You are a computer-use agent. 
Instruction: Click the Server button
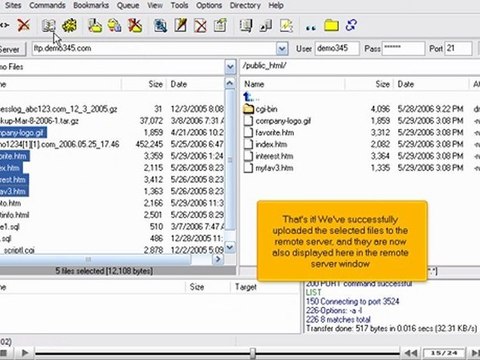(x=12, y=49)
